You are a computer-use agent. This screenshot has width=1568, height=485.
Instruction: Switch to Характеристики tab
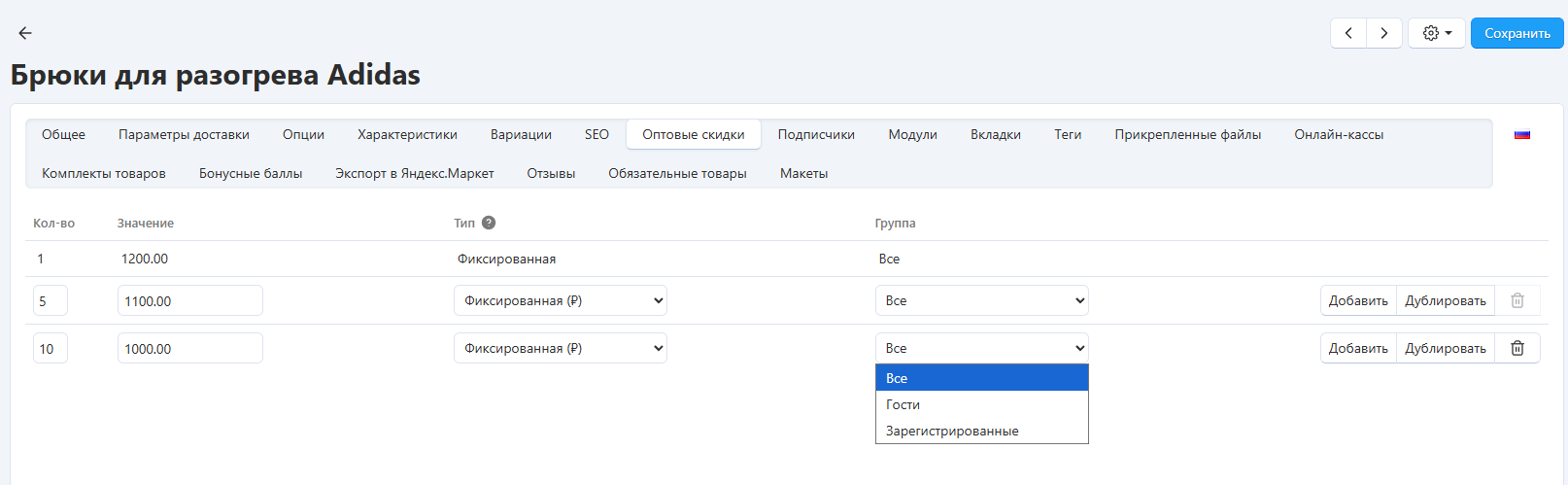(407, 134)
